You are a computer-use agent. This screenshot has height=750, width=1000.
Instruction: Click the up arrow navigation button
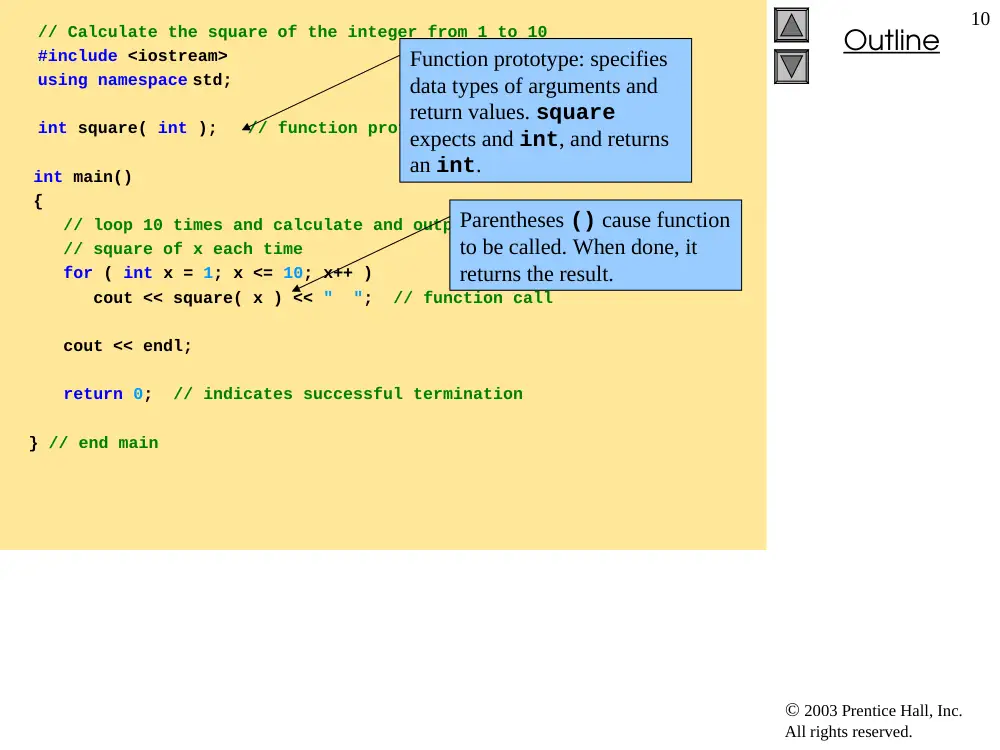pyautogui.click(x=791, y=25)
